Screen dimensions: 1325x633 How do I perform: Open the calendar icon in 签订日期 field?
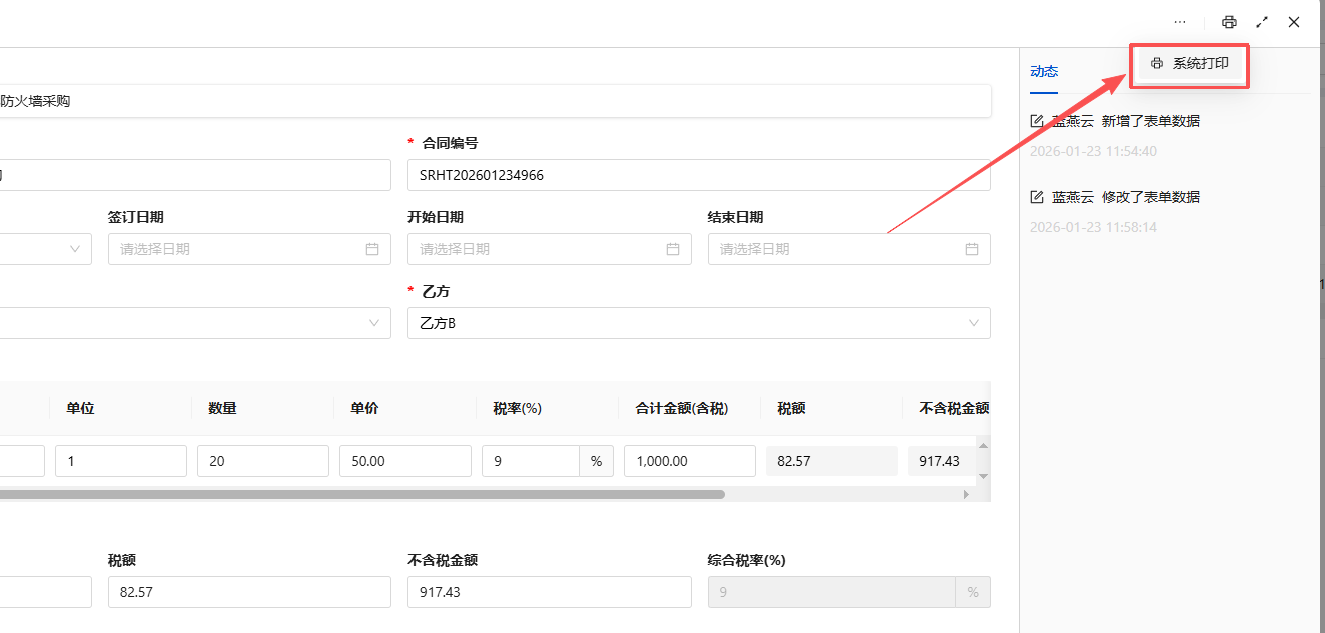[x=372, y=248]
